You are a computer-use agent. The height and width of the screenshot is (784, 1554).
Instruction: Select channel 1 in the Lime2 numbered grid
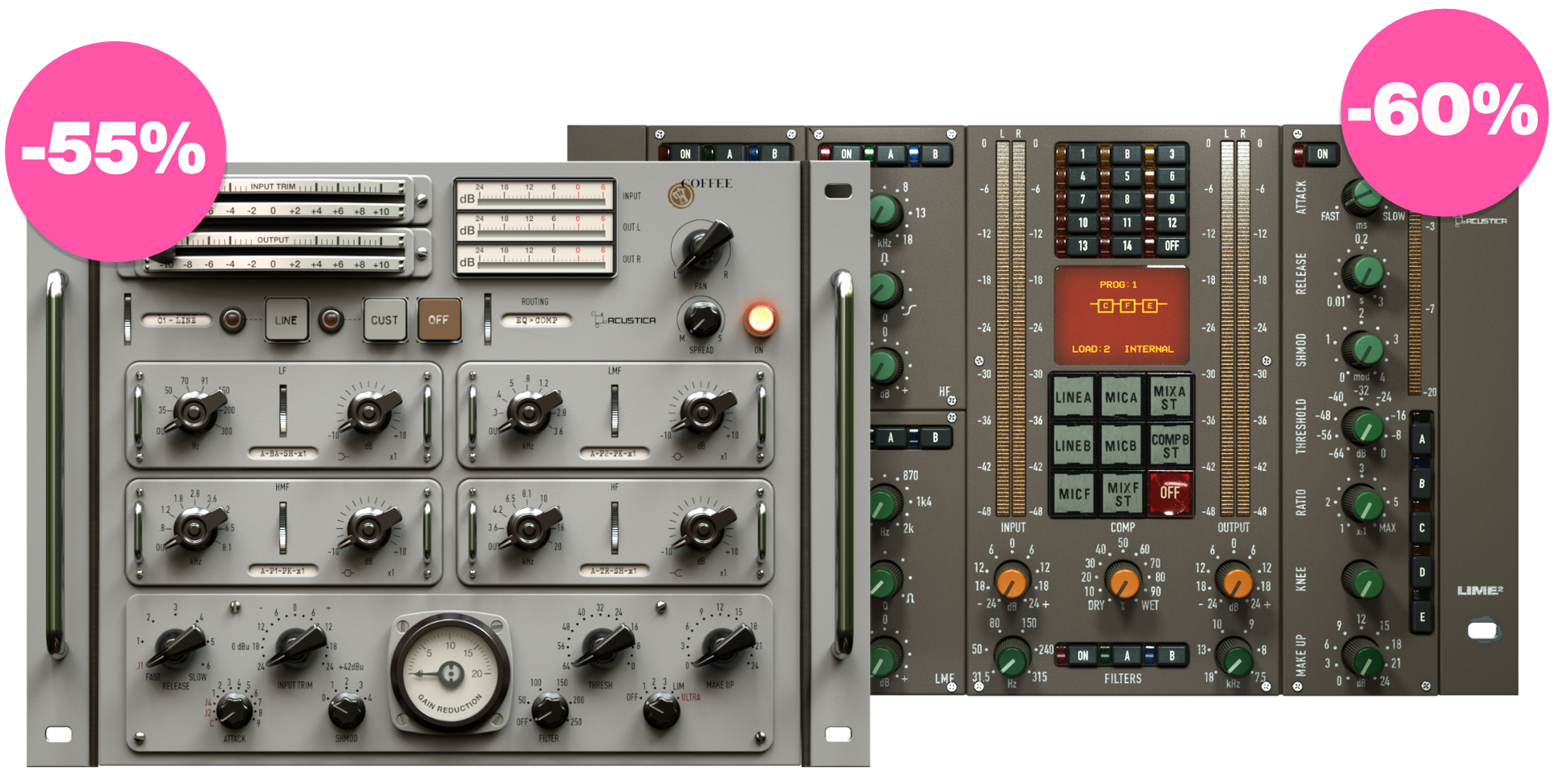pos(1082,154)
